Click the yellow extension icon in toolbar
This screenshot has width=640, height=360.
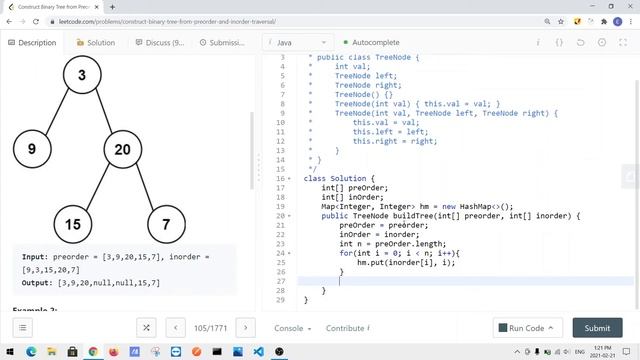(x=577, y=22)
